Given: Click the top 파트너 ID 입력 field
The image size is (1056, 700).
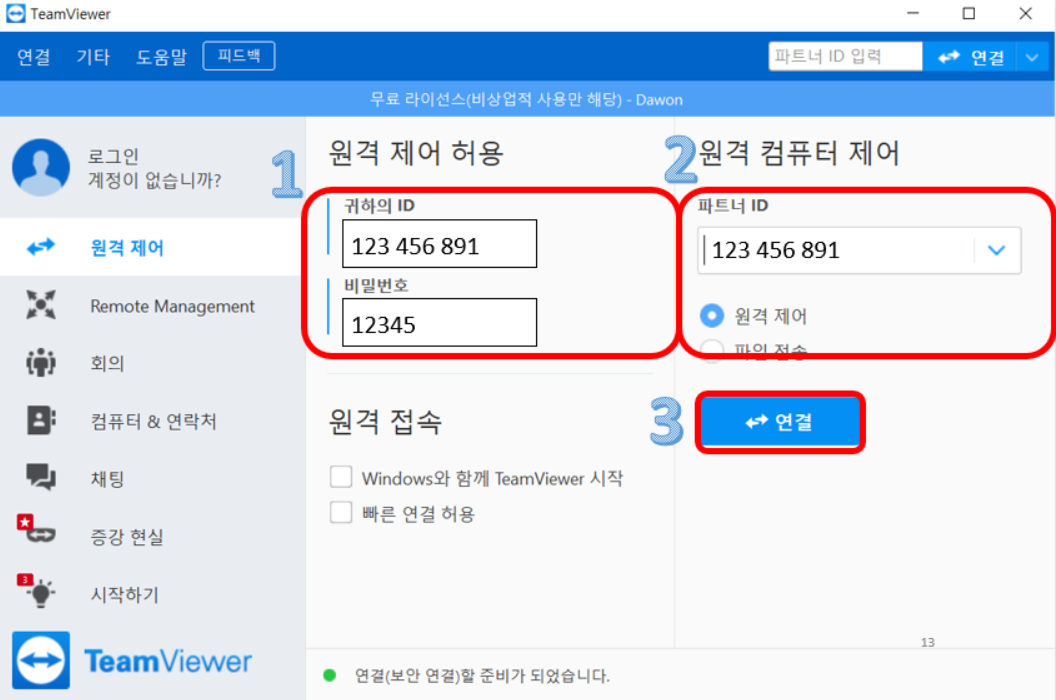Looking at the screenshot, I should [845, 56].
